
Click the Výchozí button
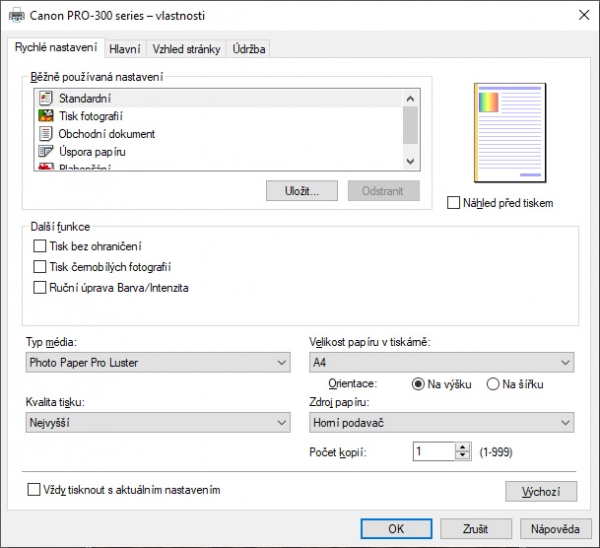click(x=541, y=491)
